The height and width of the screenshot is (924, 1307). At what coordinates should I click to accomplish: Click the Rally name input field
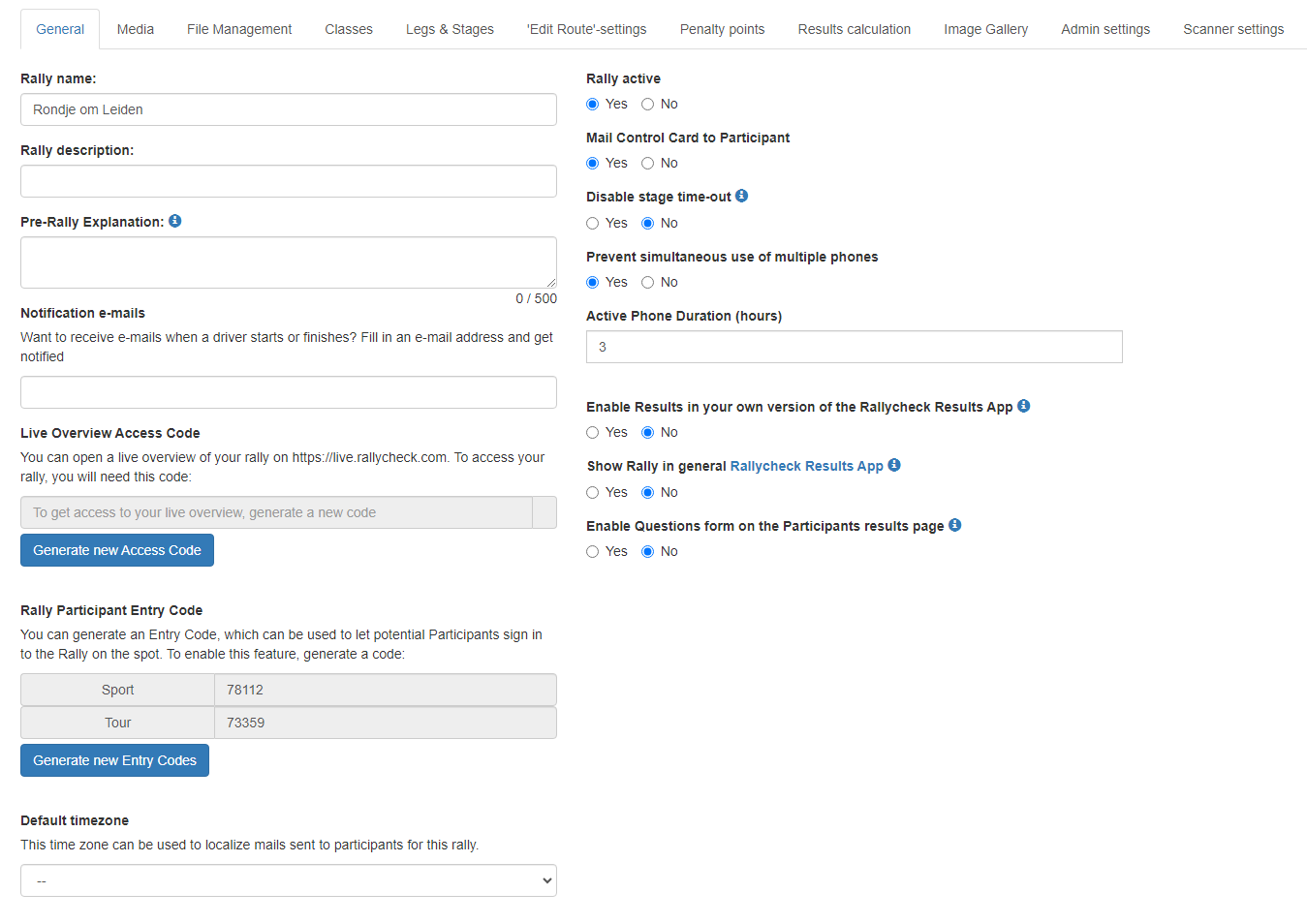click(x=289, y=109)
